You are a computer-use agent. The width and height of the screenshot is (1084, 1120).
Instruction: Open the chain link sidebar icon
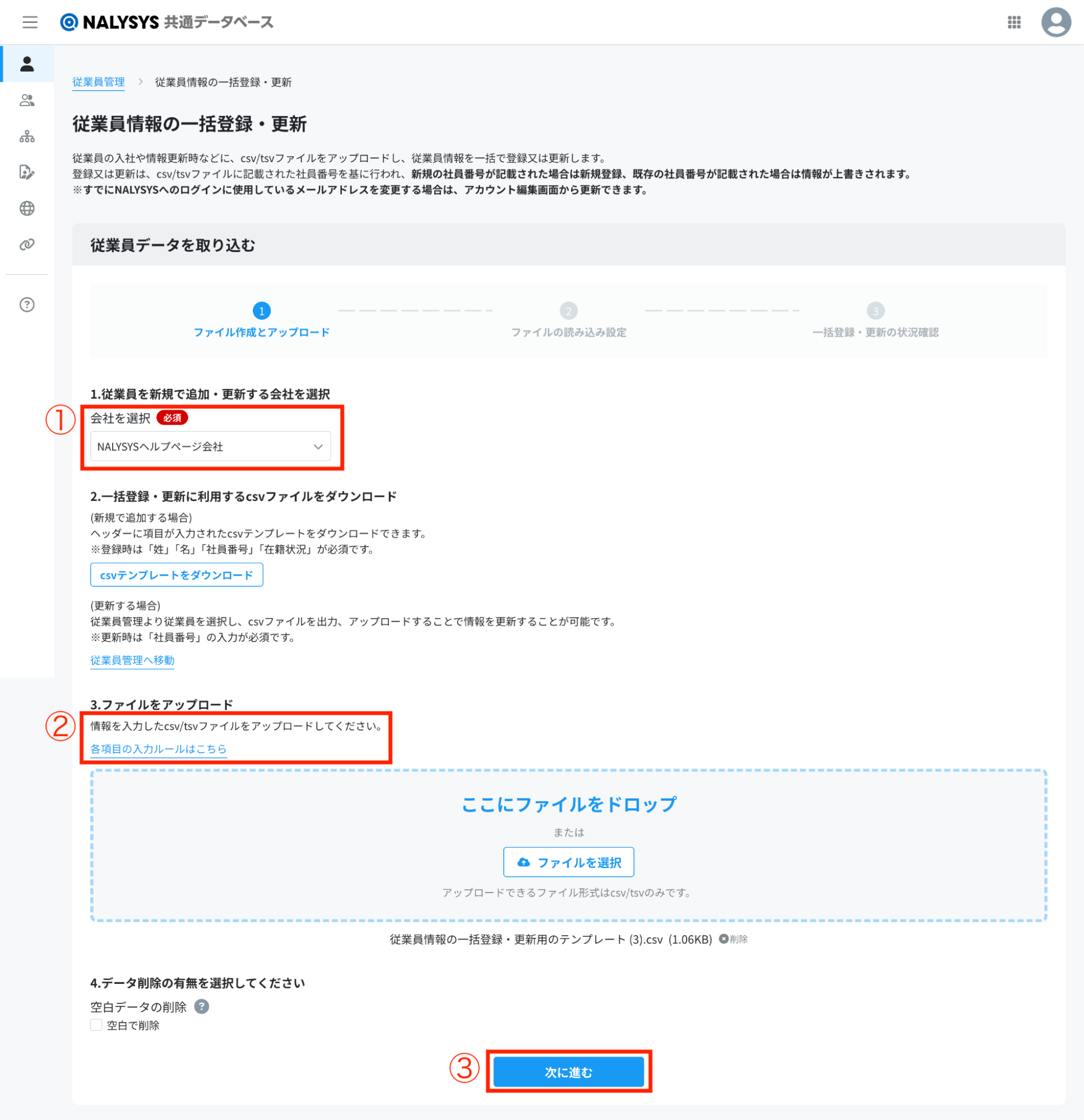click(x=27, y=245)
